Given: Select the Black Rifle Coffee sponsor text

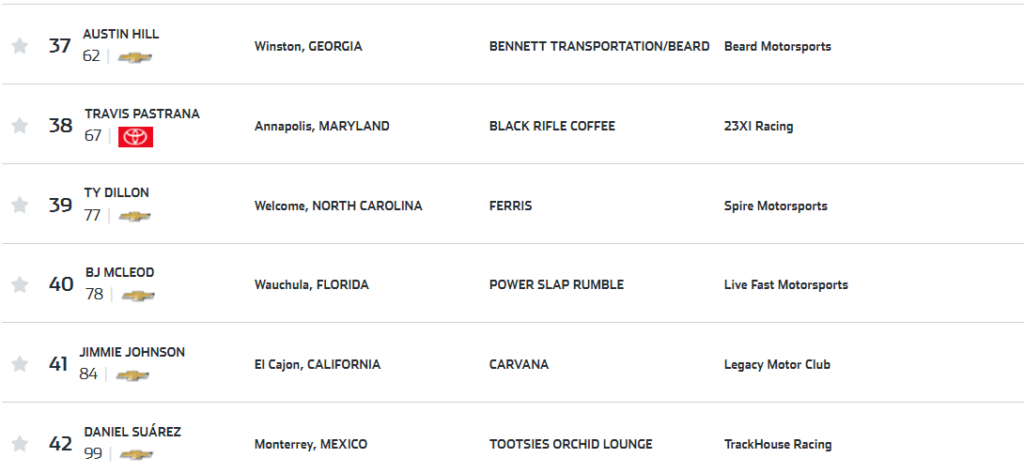Looking at the screenshot, I should [x=552, y=127].
